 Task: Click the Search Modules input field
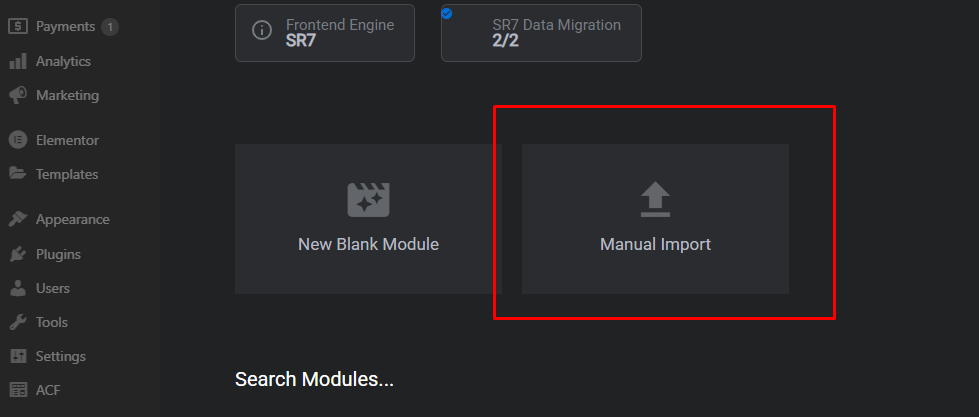point(314,380)
